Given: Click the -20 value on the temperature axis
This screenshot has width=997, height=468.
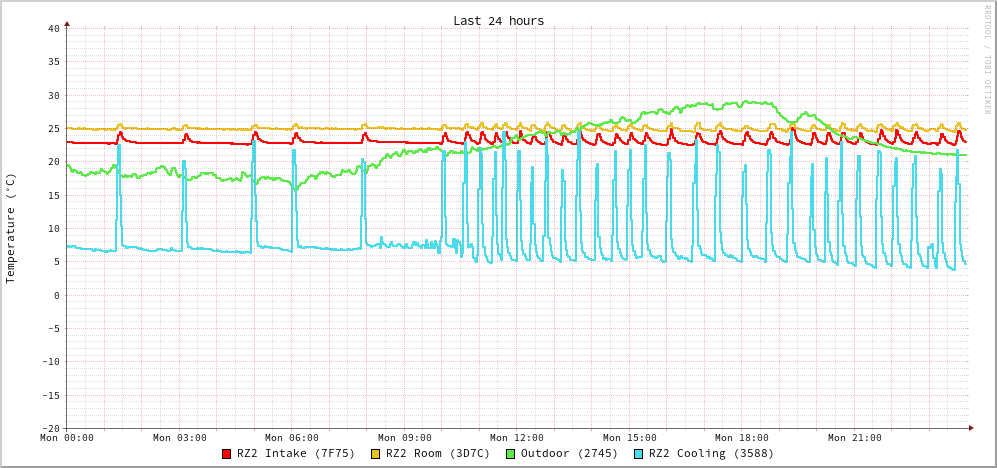Looking at the screenshot, I should pos(50,428).
